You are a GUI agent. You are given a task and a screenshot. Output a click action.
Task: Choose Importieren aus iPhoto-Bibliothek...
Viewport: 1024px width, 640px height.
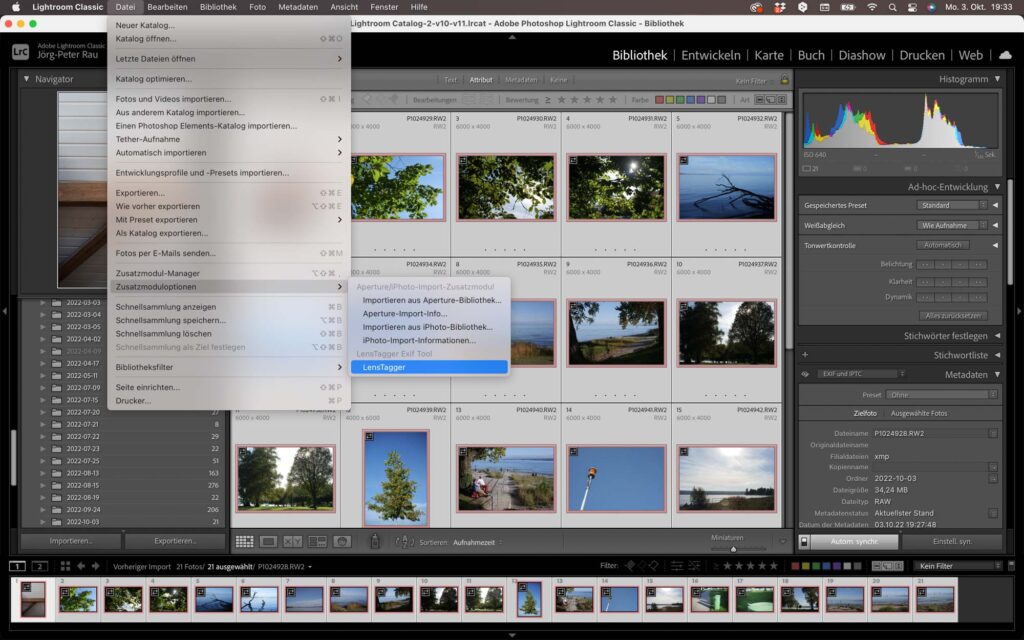coord(429,327)
